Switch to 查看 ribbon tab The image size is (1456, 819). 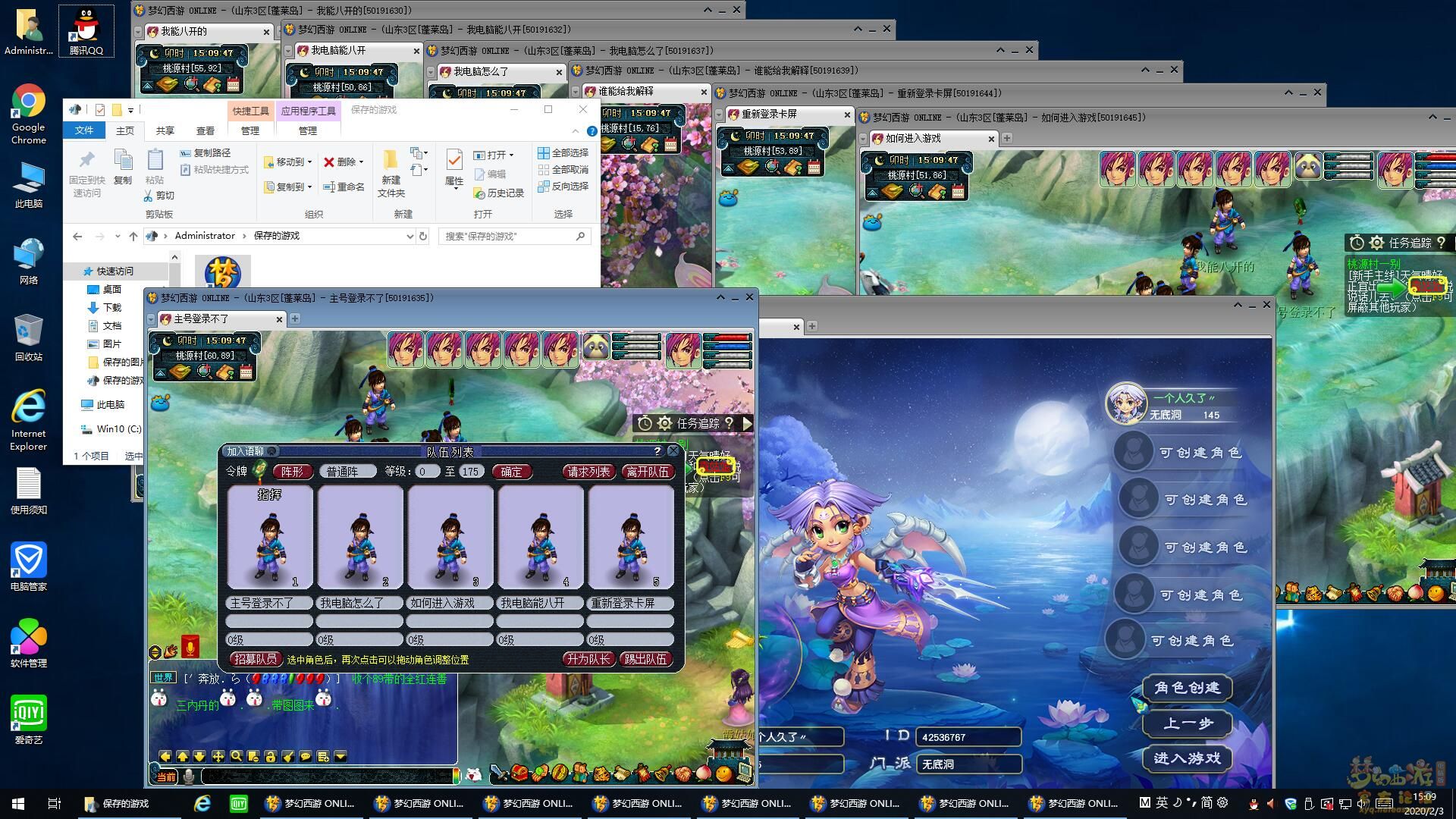point(205,130)
